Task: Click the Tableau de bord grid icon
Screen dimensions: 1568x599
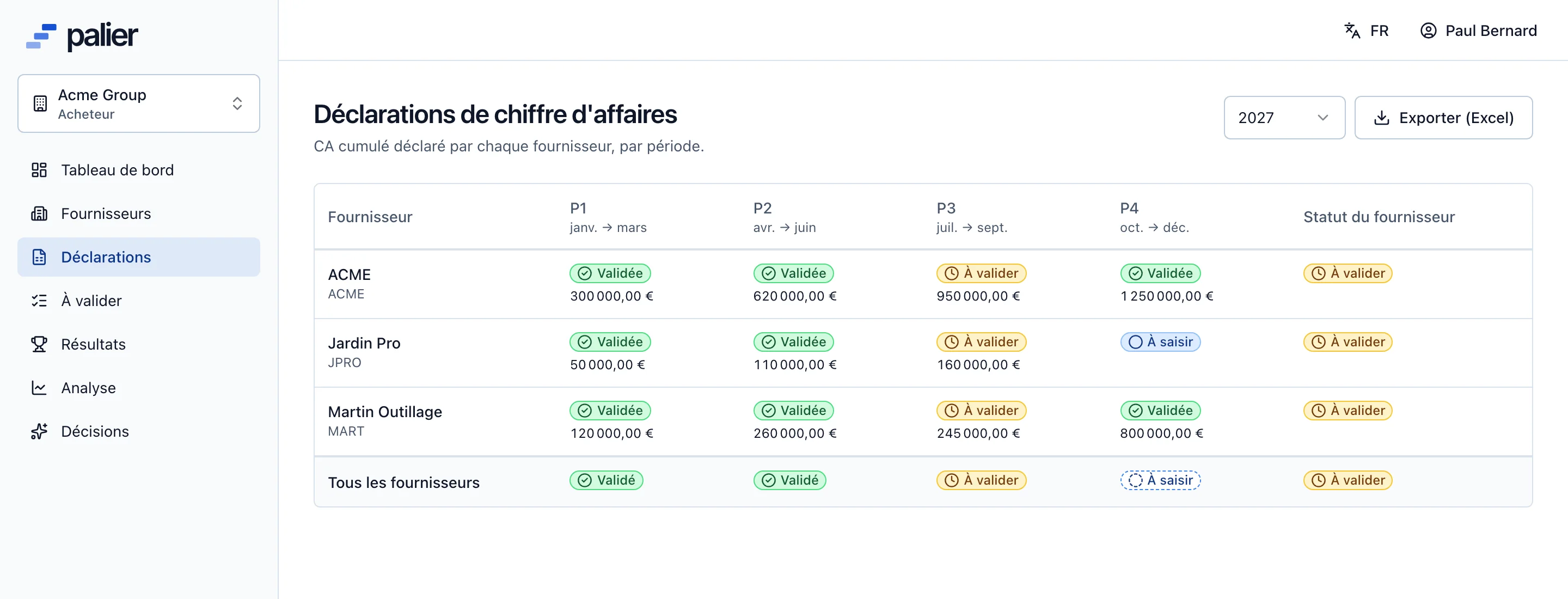Action: [x=39, y=170]
